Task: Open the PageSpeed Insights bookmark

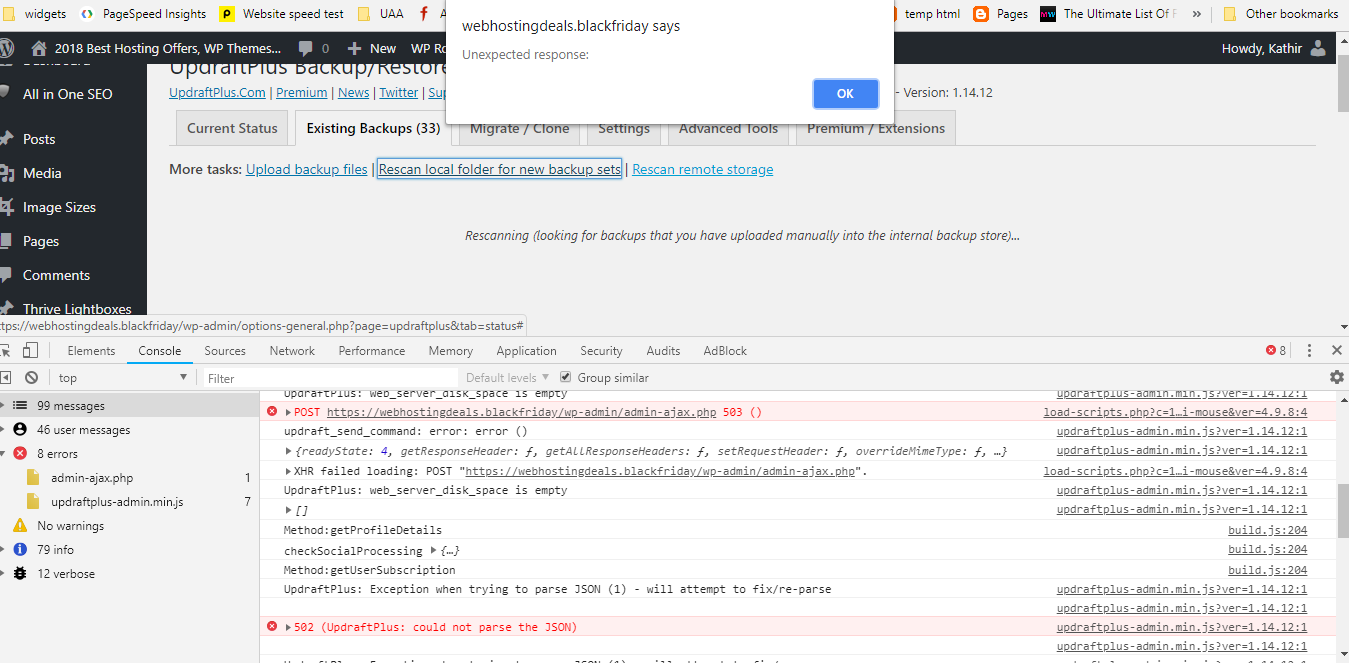Action: pyautogui.click(x=144, y=14)
